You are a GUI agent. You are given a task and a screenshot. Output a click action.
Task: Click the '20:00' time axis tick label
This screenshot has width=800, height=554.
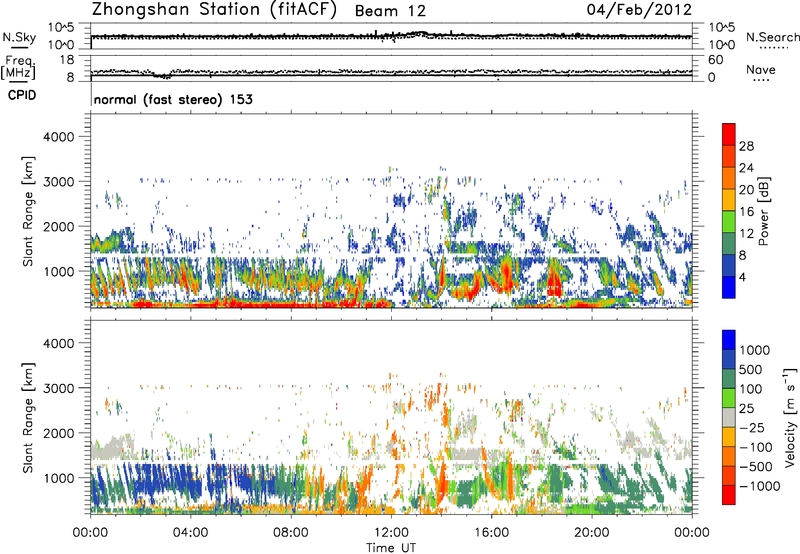coord(592,533)
